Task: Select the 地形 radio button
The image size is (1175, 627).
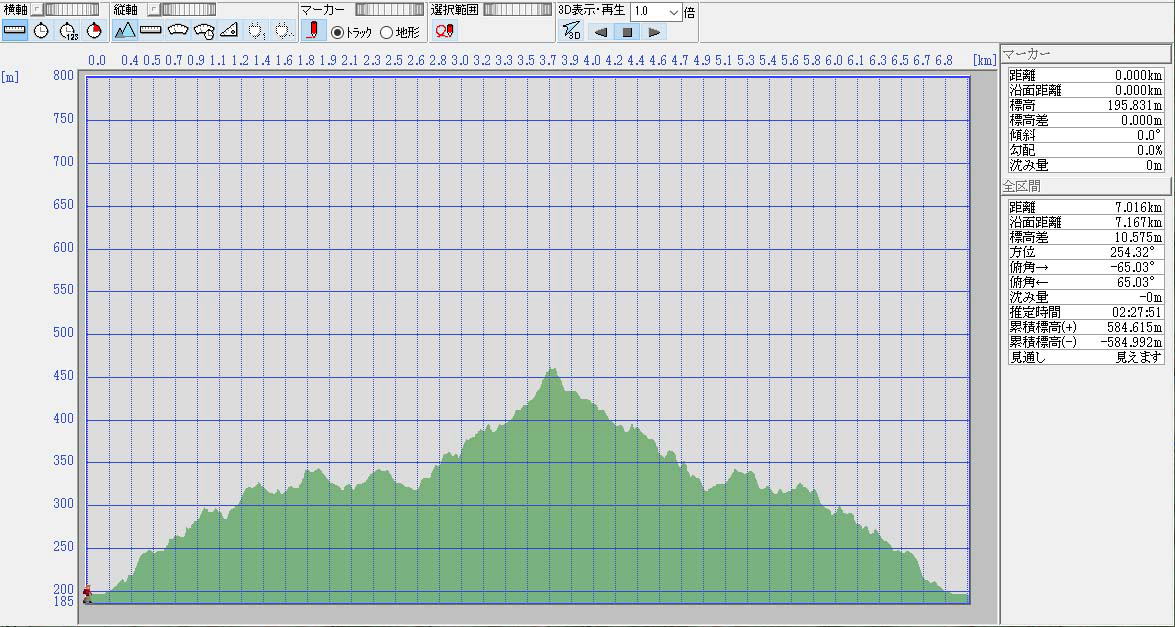Action: (386, 32)
